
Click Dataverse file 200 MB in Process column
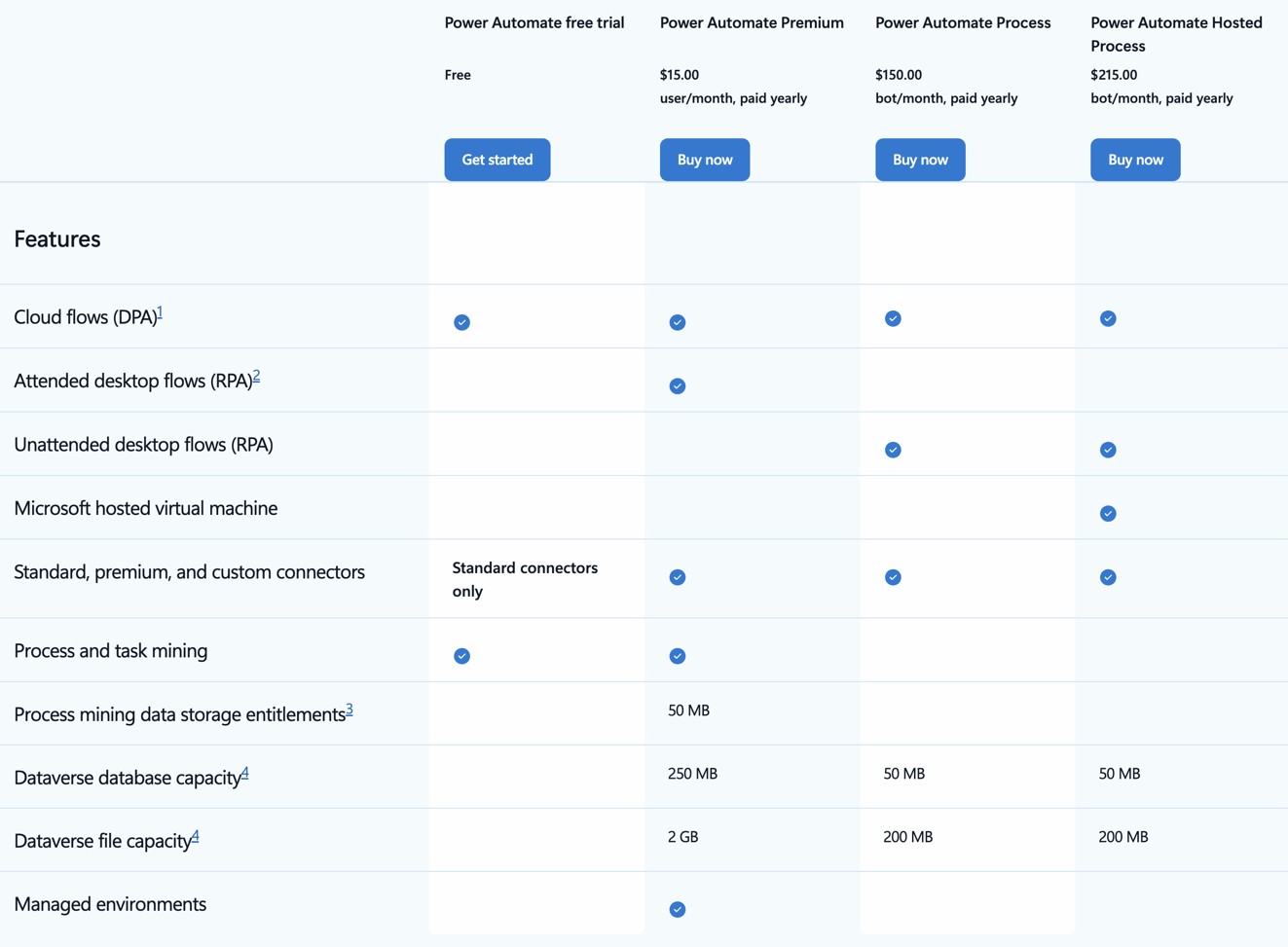click(908, 837)
